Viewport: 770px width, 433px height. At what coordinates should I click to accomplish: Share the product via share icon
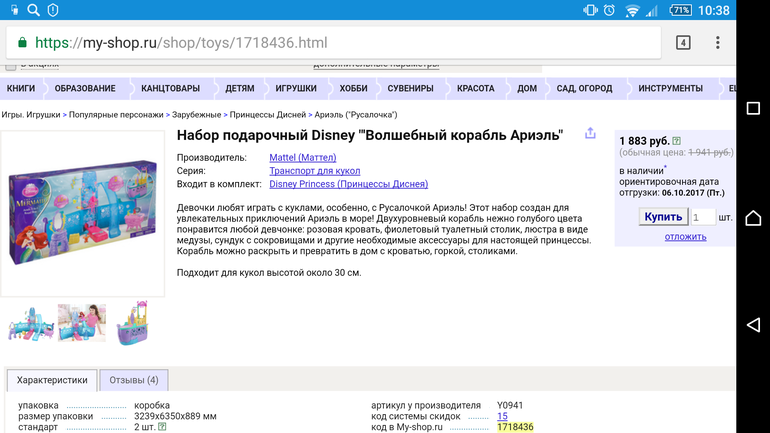[590, 133]
